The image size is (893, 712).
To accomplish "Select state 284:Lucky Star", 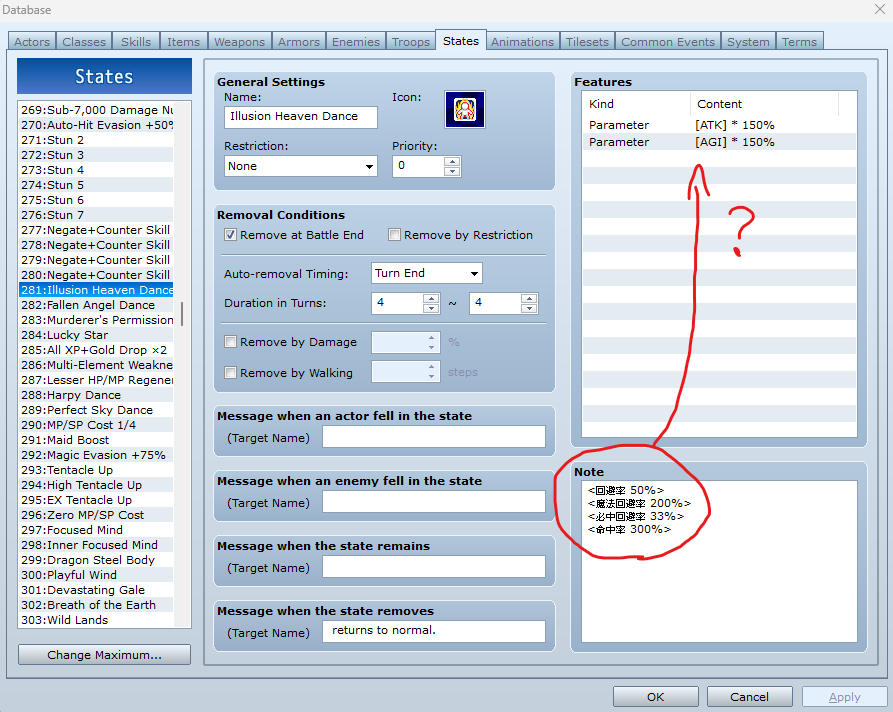I will tap(96, 335).
